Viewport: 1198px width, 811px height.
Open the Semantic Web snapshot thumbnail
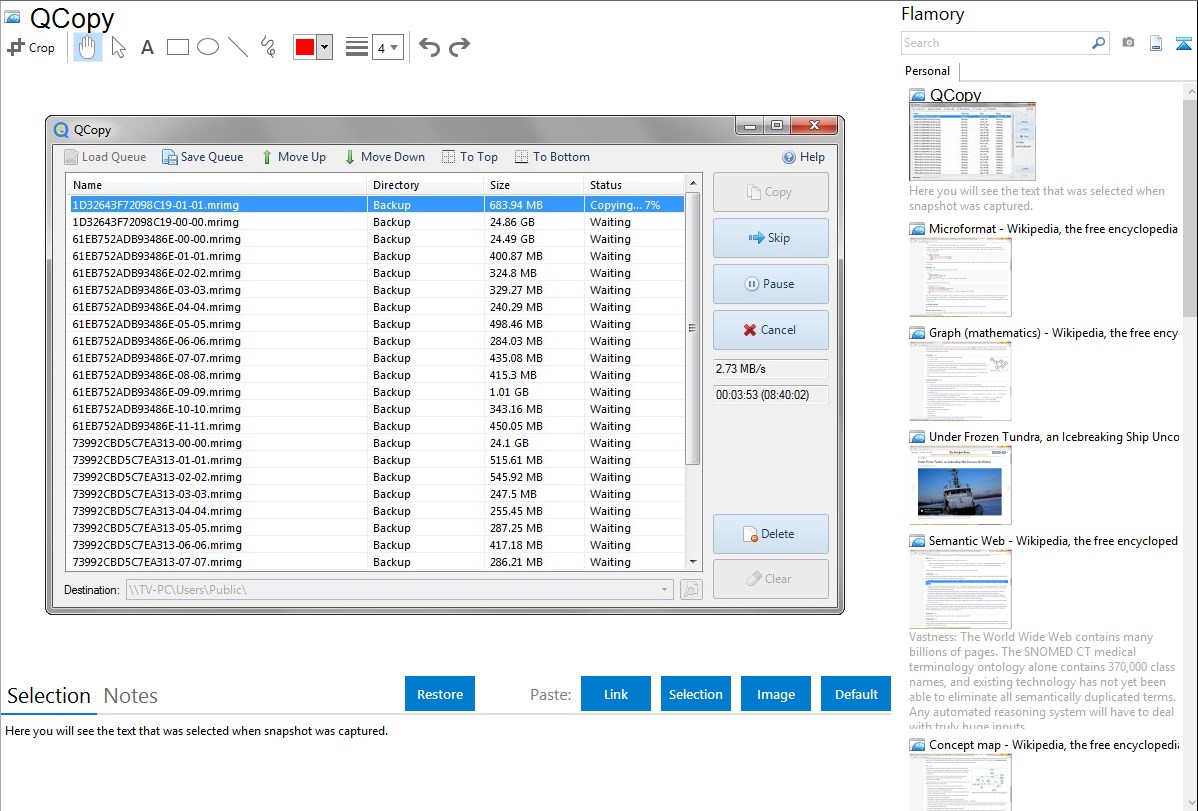point(960,589)
